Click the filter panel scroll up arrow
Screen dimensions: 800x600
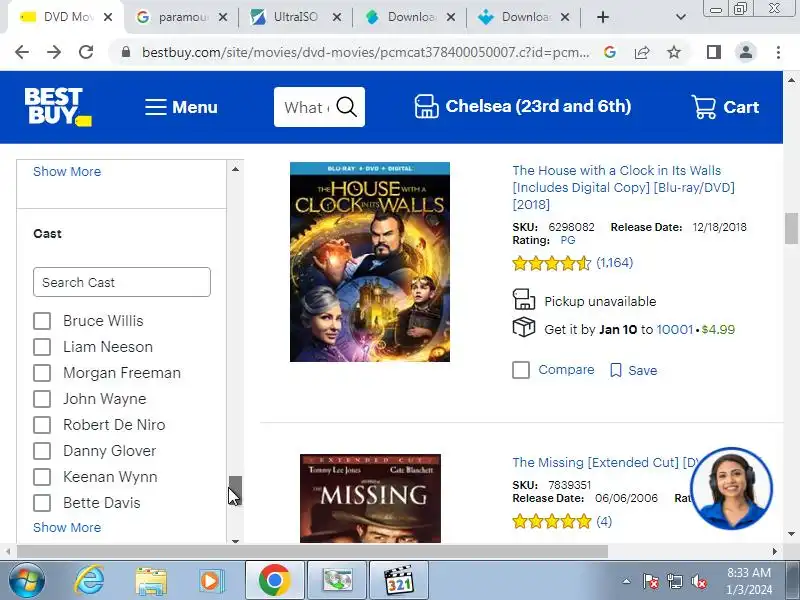(235, 169)
